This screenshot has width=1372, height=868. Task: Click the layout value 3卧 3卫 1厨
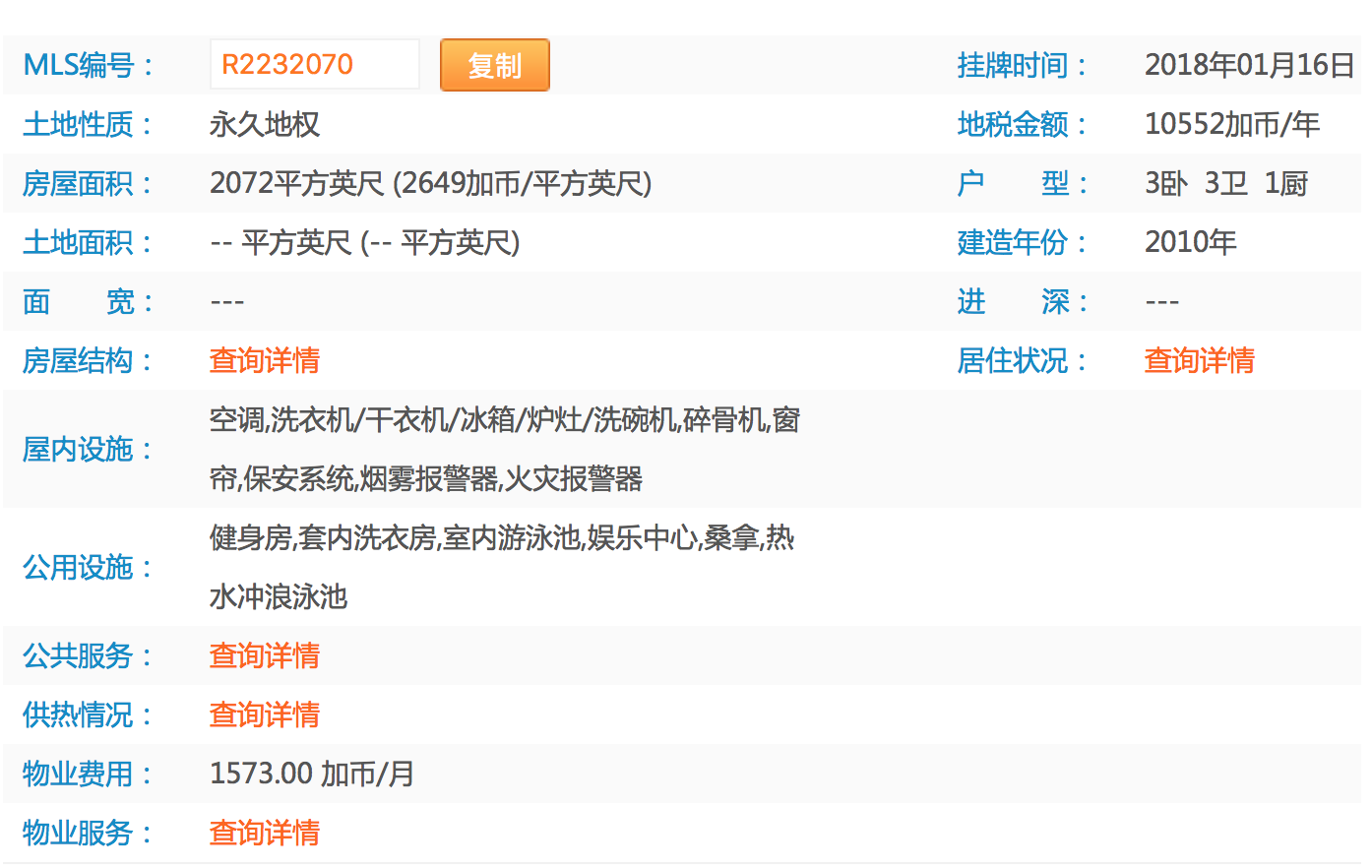point(1225,183)
